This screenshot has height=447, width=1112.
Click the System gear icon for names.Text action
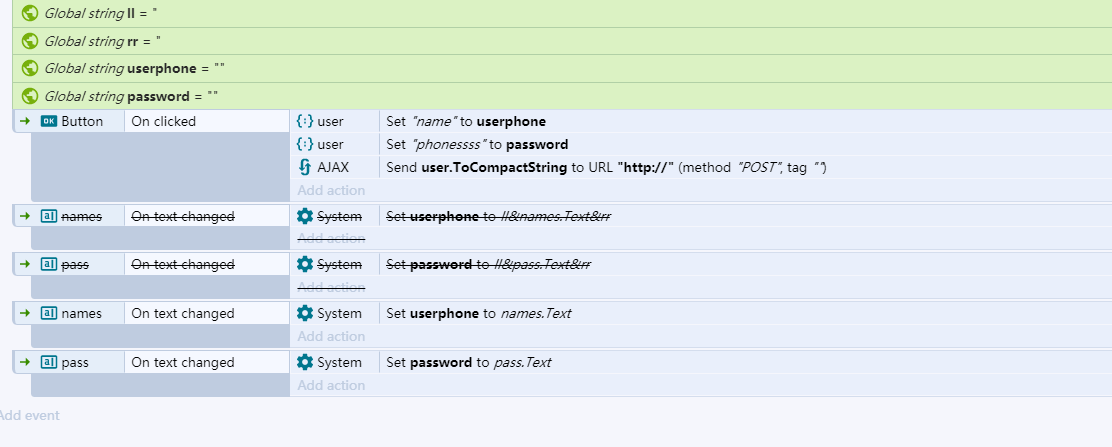tap(305, 313)
